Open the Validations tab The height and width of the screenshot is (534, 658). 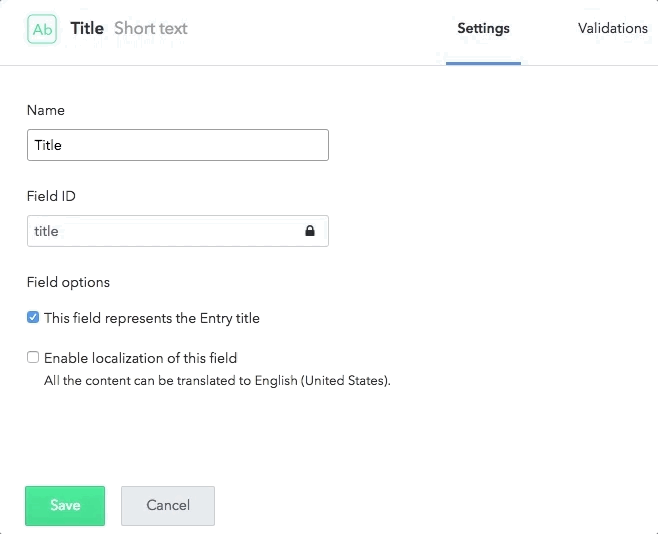point(612,28)
